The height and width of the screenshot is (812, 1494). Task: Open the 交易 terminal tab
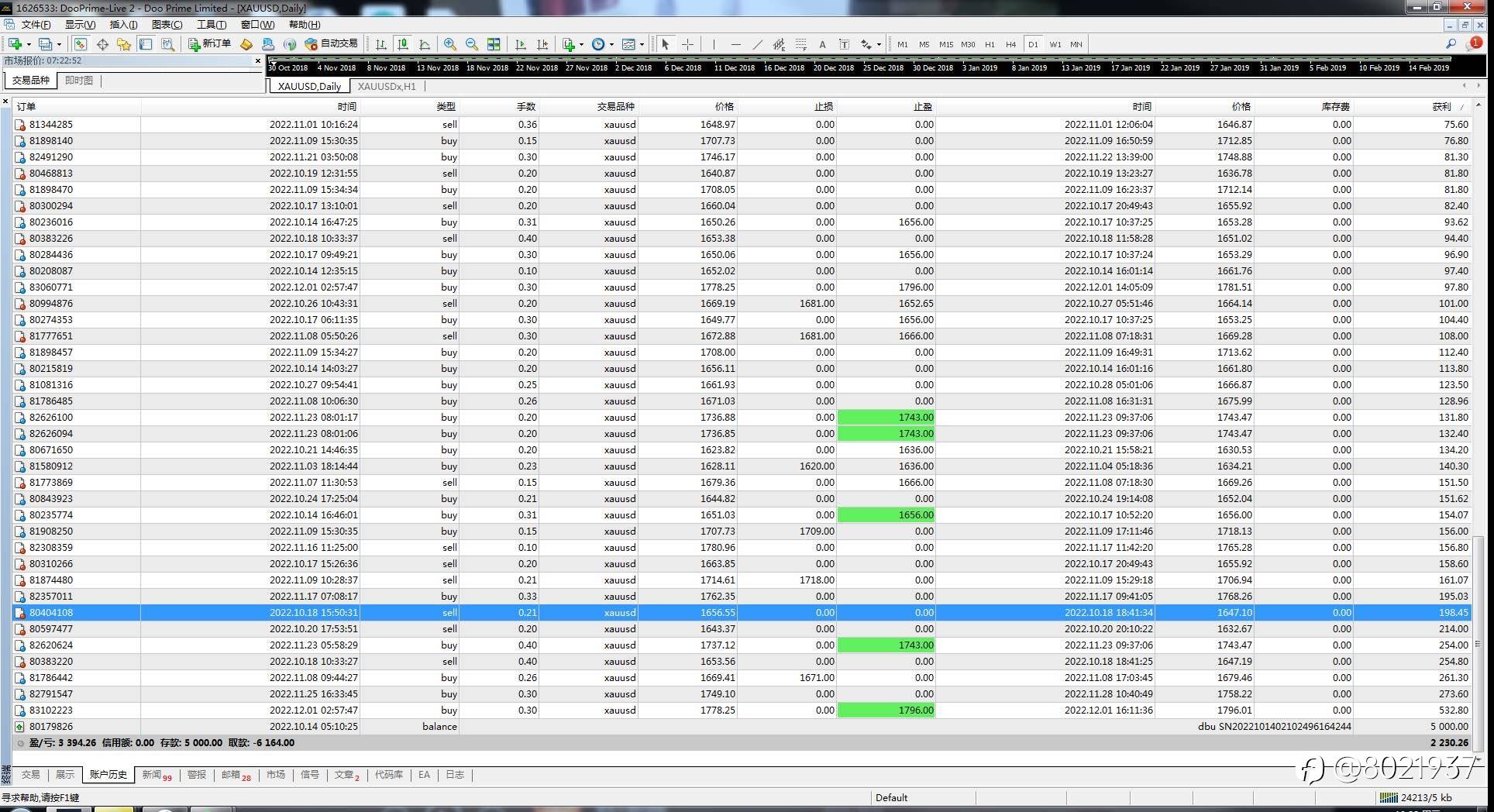coord(30,775)
